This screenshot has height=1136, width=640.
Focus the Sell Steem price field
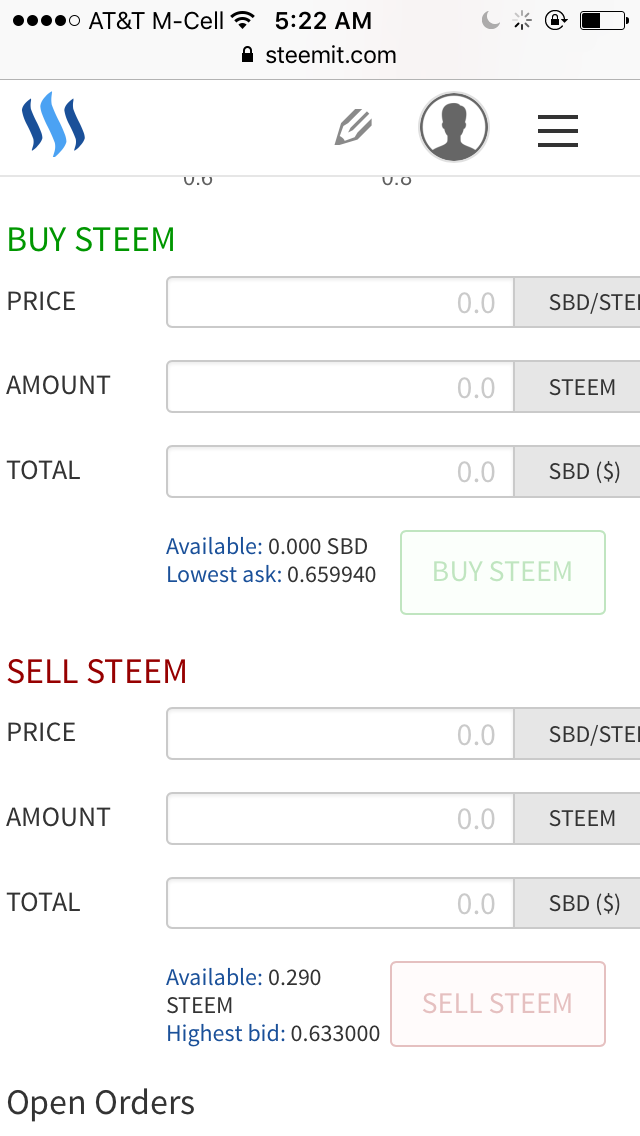click(x=341, y=734)
